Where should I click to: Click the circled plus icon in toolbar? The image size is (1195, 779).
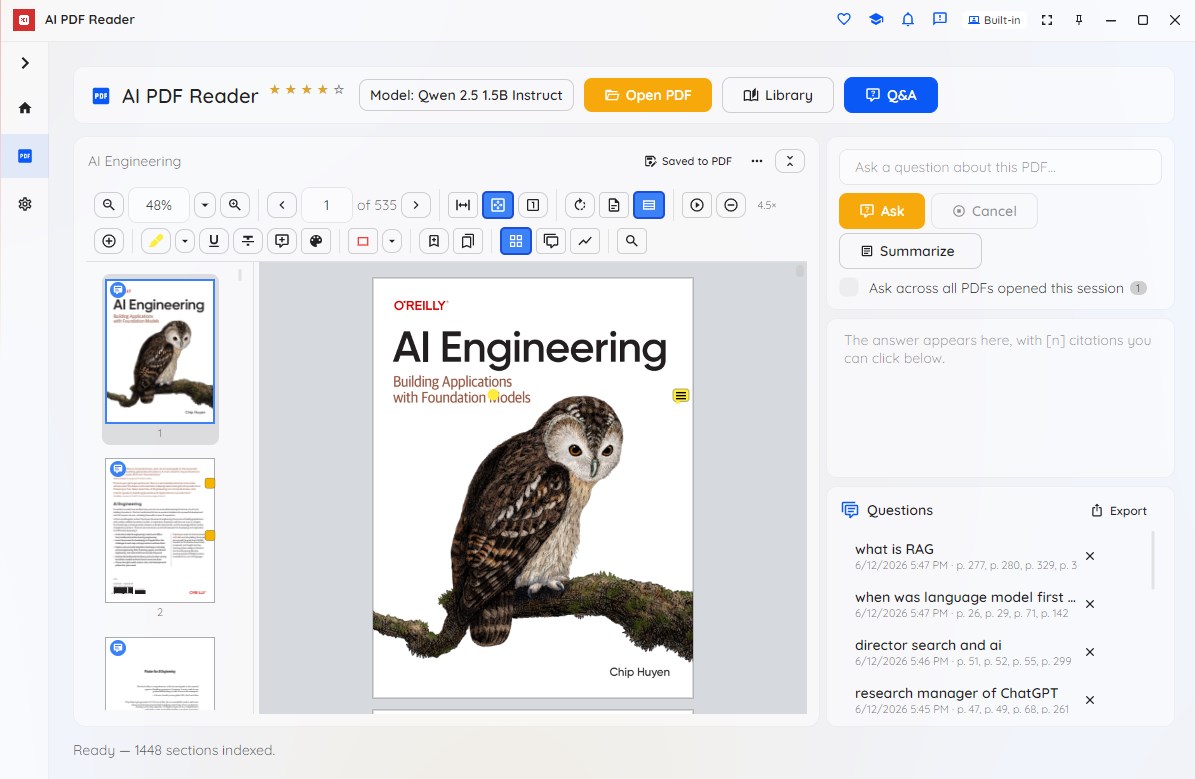(109, 241)
